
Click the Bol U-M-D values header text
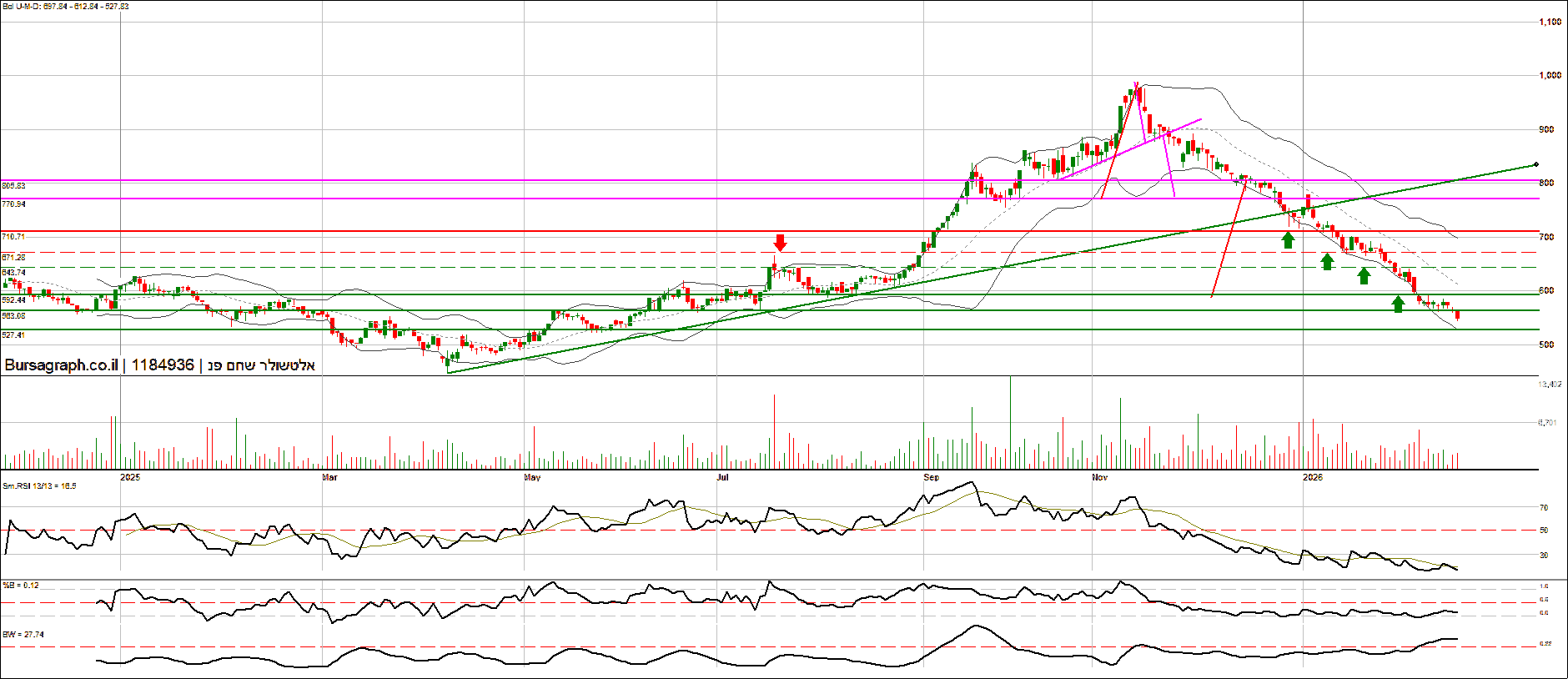[x=66, y=7]
